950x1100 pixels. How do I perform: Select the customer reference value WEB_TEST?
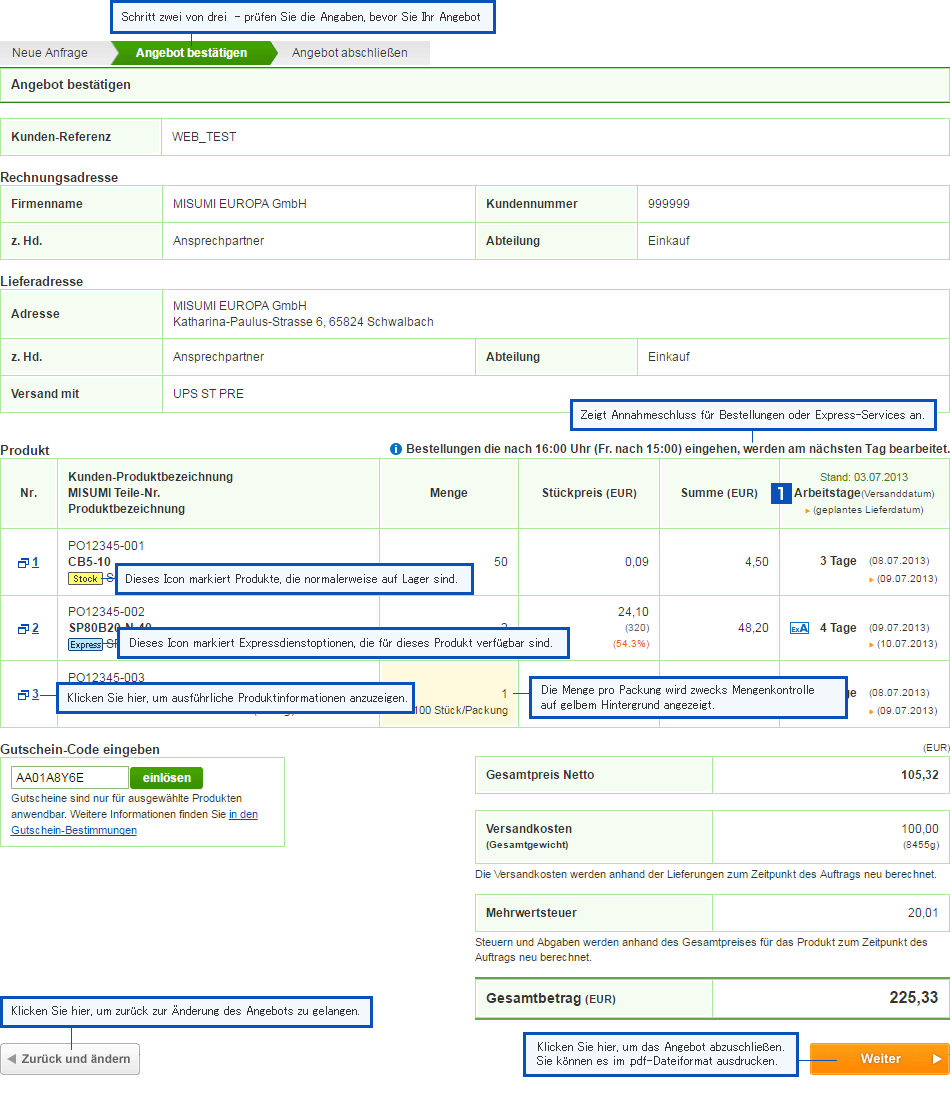204,137
